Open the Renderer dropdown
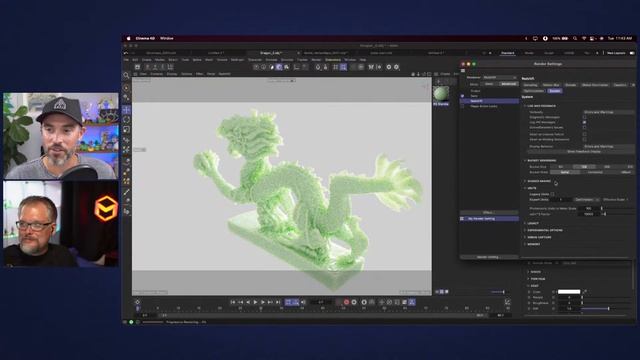Screen dimensions: 640x360 [500, 77]
